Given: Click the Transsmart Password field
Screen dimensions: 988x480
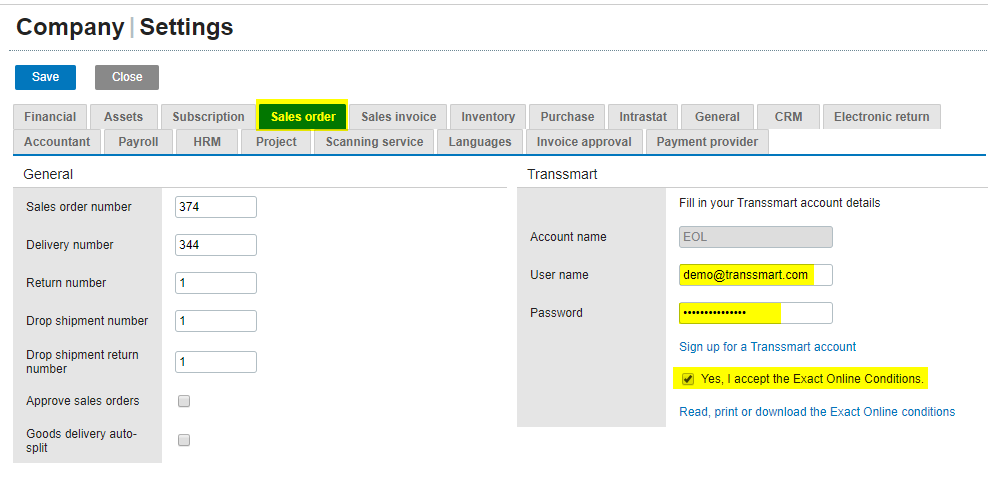Looking at the screenshot, I should tap(755, 313).
